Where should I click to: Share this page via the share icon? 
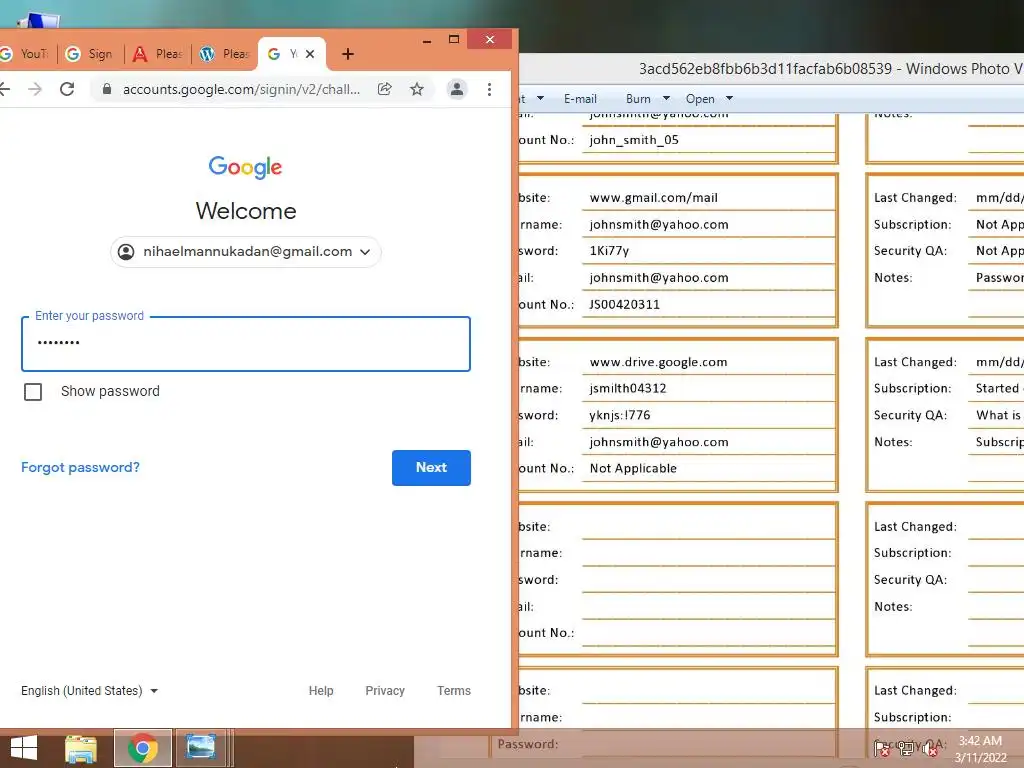click(x=385, y=89)
